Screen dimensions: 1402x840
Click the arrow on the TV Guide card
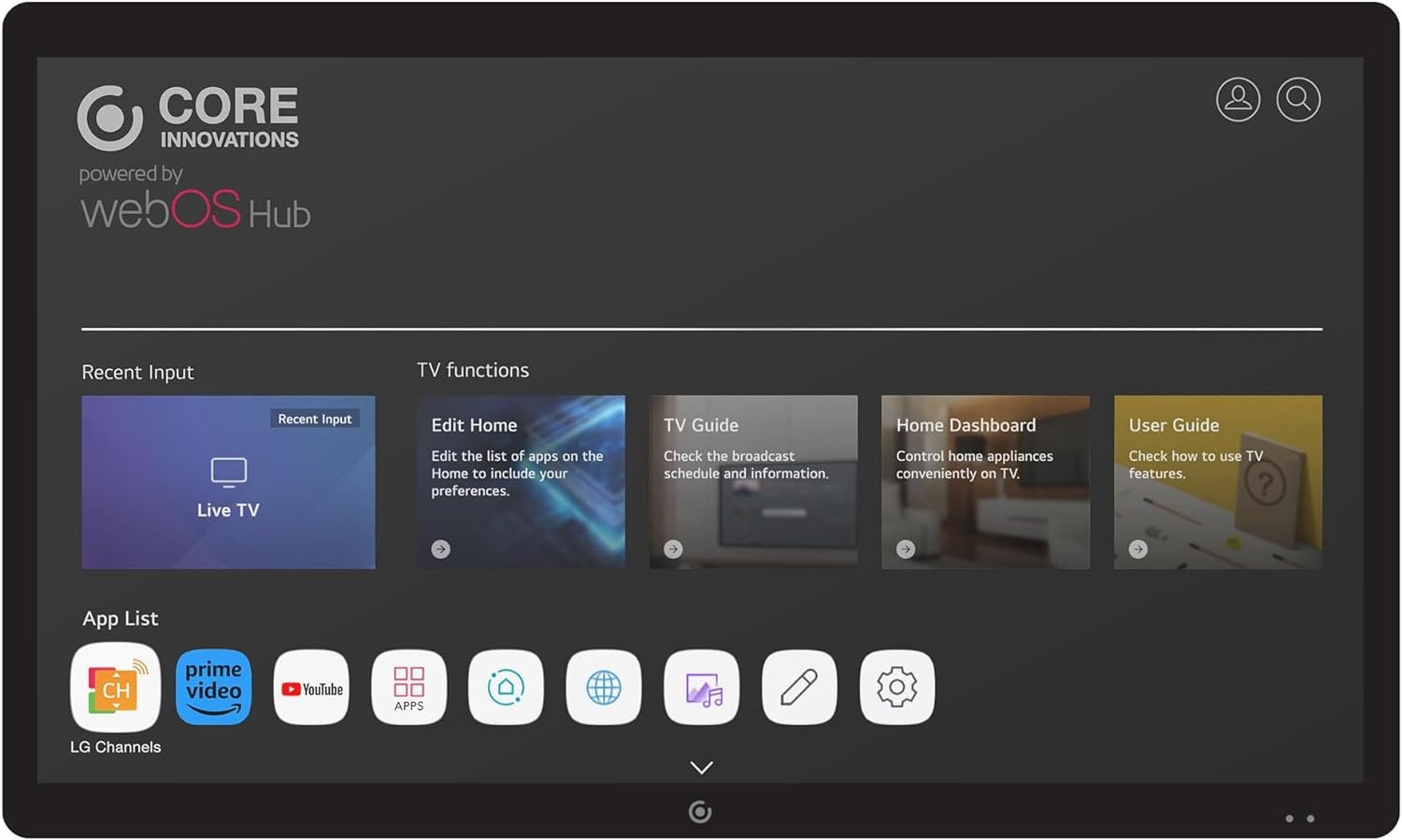(x=673, y=549)
